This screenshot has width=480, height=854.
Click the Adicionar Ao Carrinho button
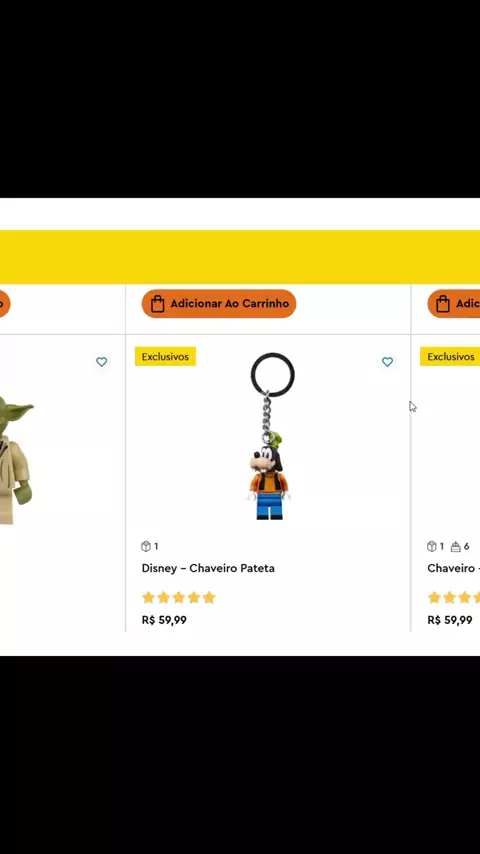[218, 303]
